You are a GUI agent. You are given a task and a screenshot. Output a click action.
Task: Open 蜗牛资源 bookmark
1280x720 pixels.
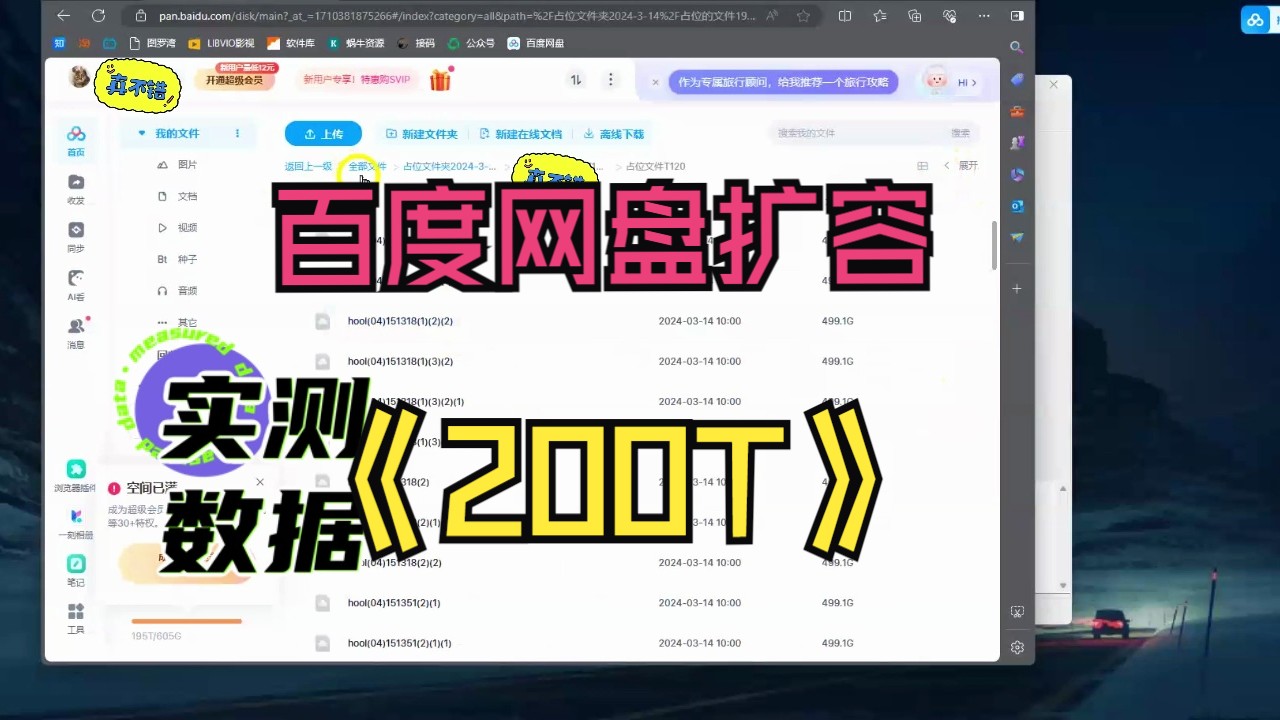click(x=356, y=43)
